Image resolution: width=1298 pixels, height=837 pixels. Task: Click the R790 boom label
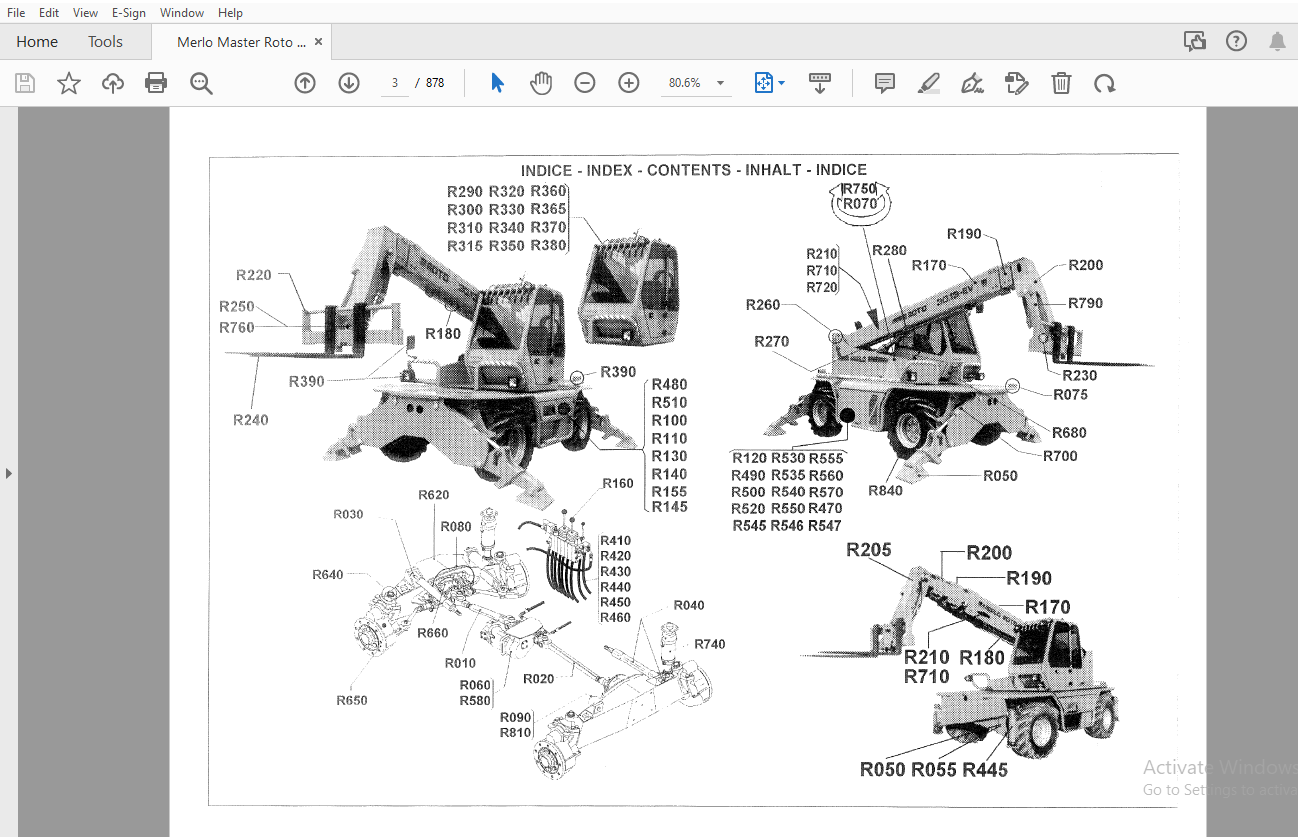pos(1085,303)
